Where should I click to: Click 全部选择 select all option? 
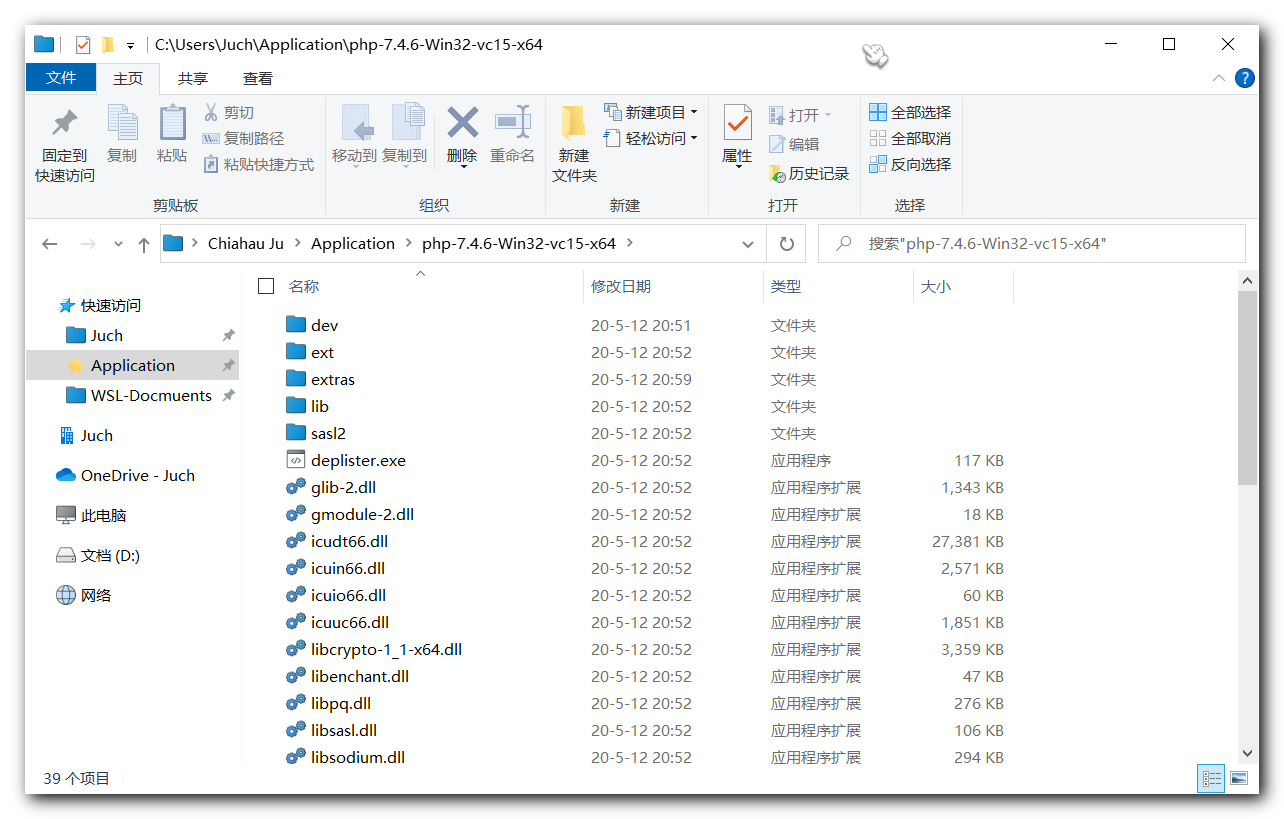pos(910,113)
